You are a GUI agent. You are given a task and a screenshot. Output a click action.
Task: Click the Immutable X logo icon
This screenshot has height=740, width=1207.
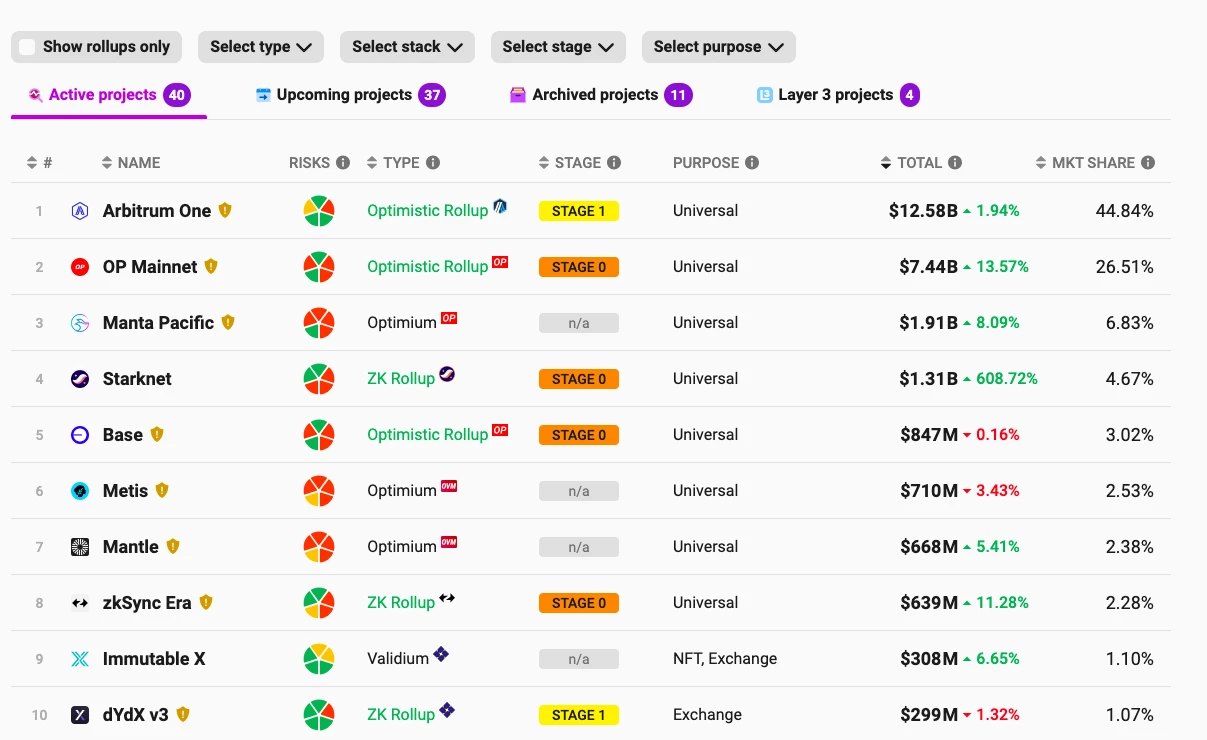pos(80,659)
